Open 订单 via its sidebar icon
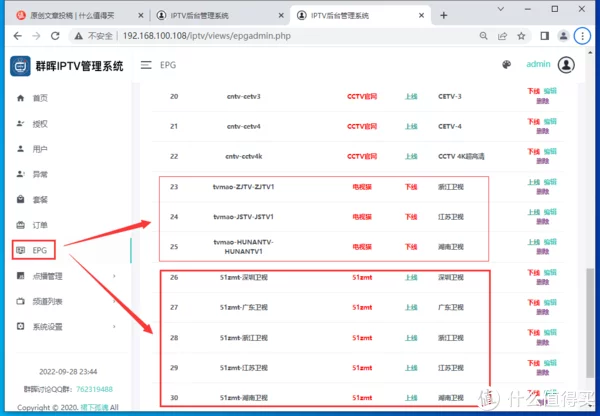This screenshot has width=600, height=416. [21, 225]
